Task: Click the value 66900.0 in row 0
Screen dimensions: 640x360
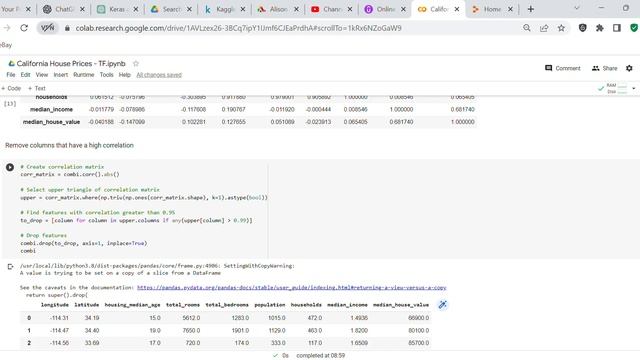Action: [x=418, y=318]
